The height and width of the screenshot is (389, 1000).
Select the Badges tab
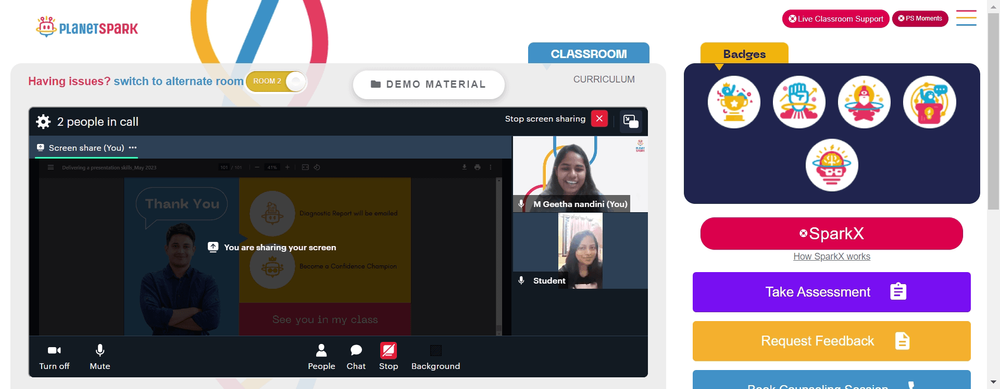point(744,54)
